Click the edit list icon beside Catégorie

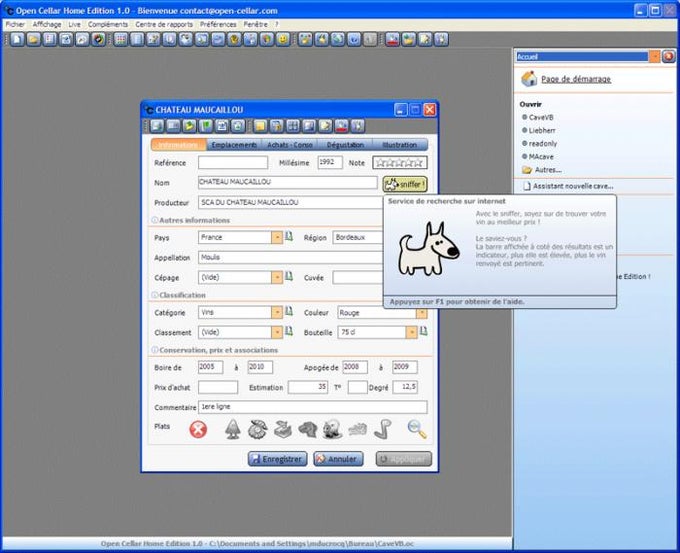coord(289,311)
